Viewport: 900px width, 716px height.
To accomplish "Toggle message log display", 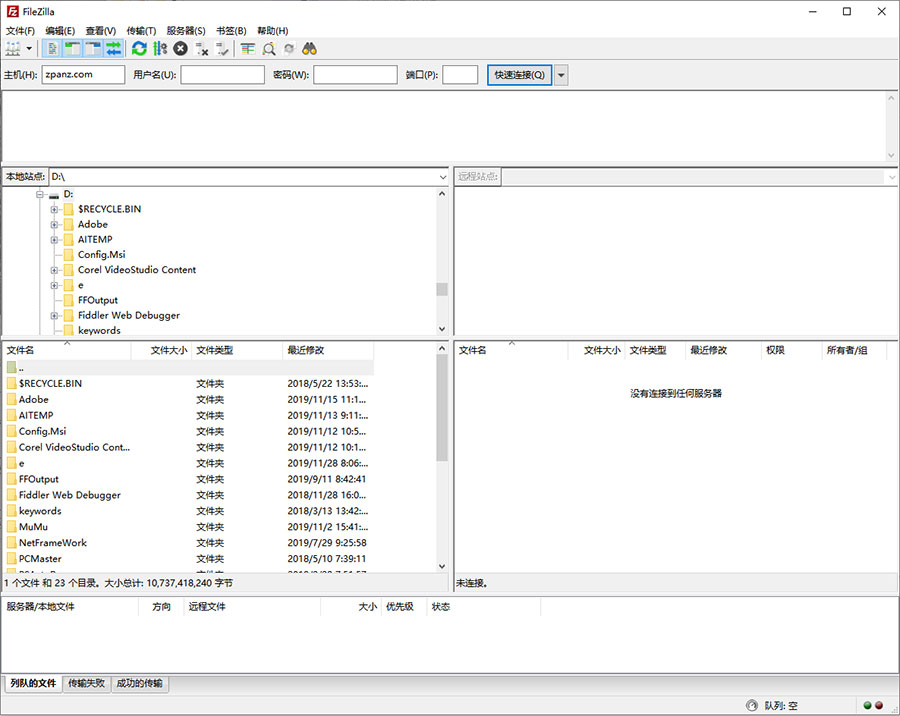I will (x=52, y=49).
